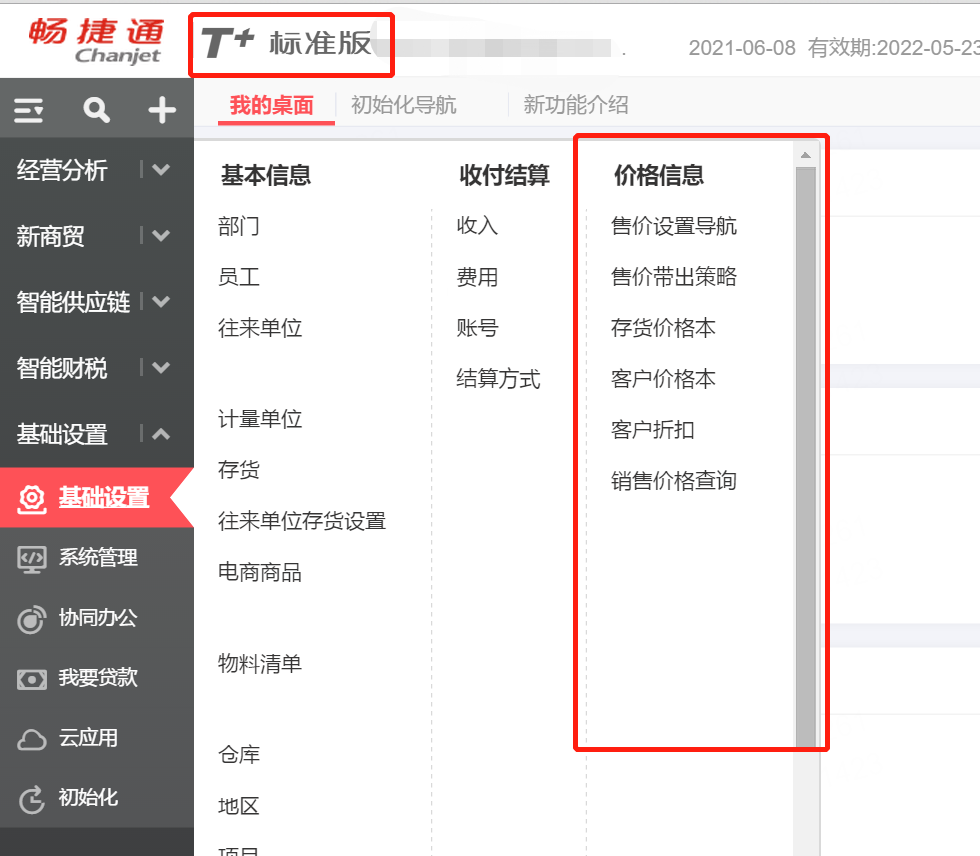Click the 初始化 refresh icon
This screenshot has width=980, height=856.
(32, 799)
